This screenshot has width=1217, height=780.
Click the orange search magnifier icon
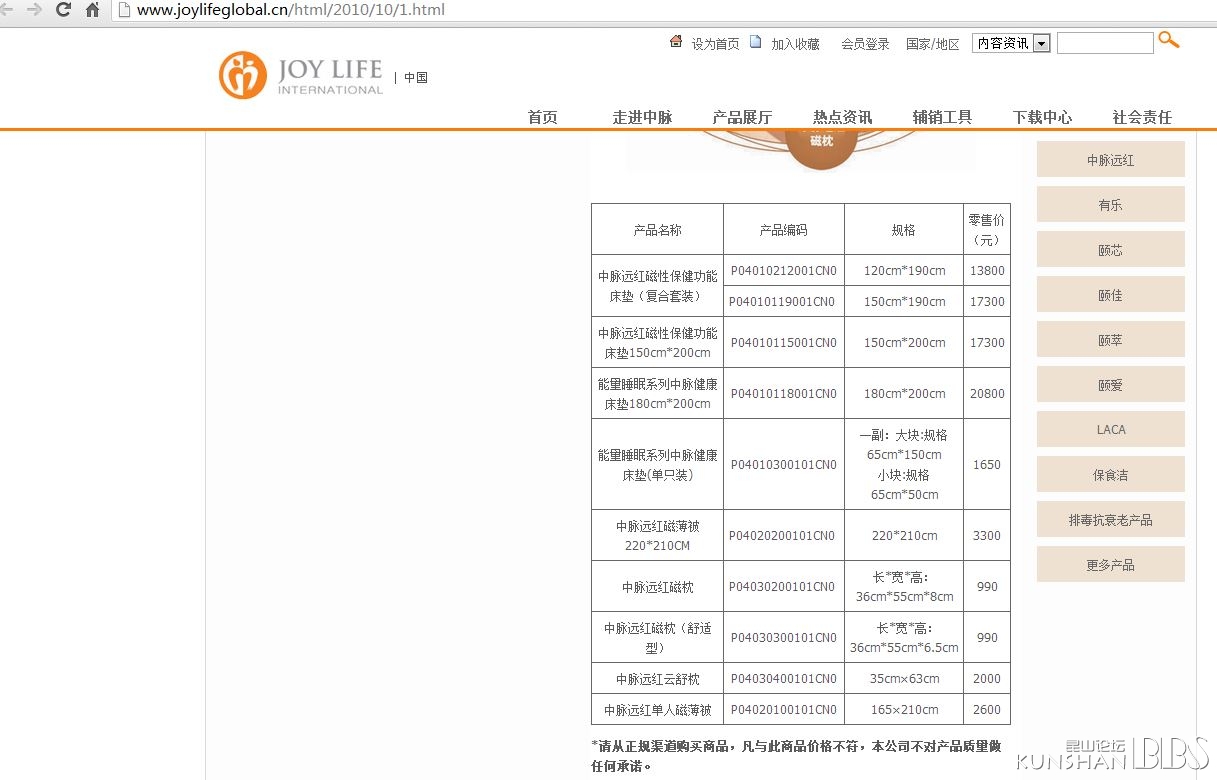click(1168, 41)
